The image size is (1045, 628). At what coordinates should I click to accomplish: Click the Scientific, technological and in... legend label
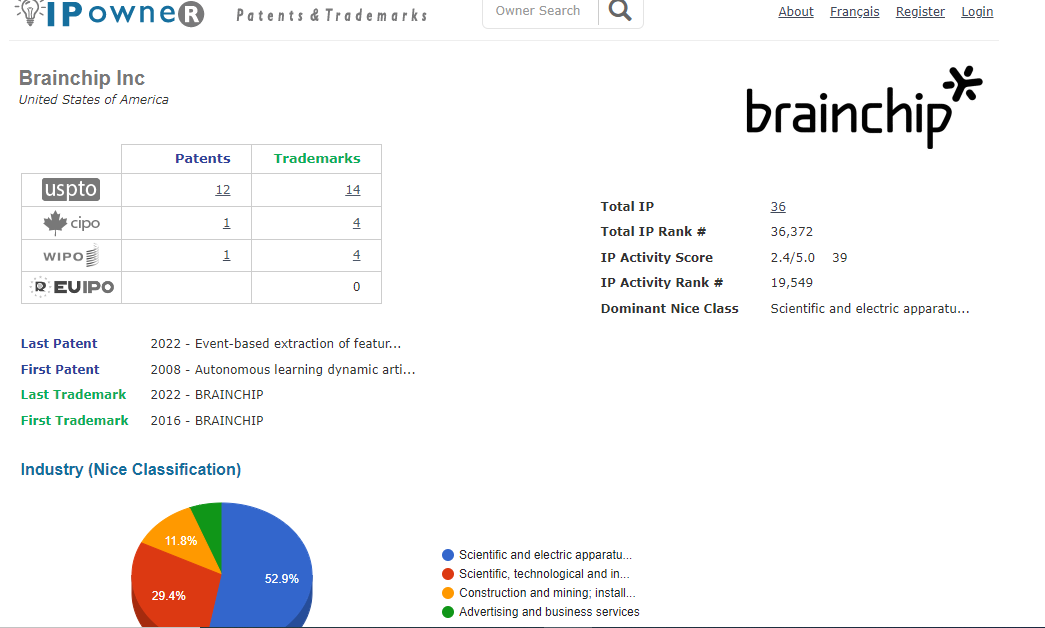click(x=544, y=574)
